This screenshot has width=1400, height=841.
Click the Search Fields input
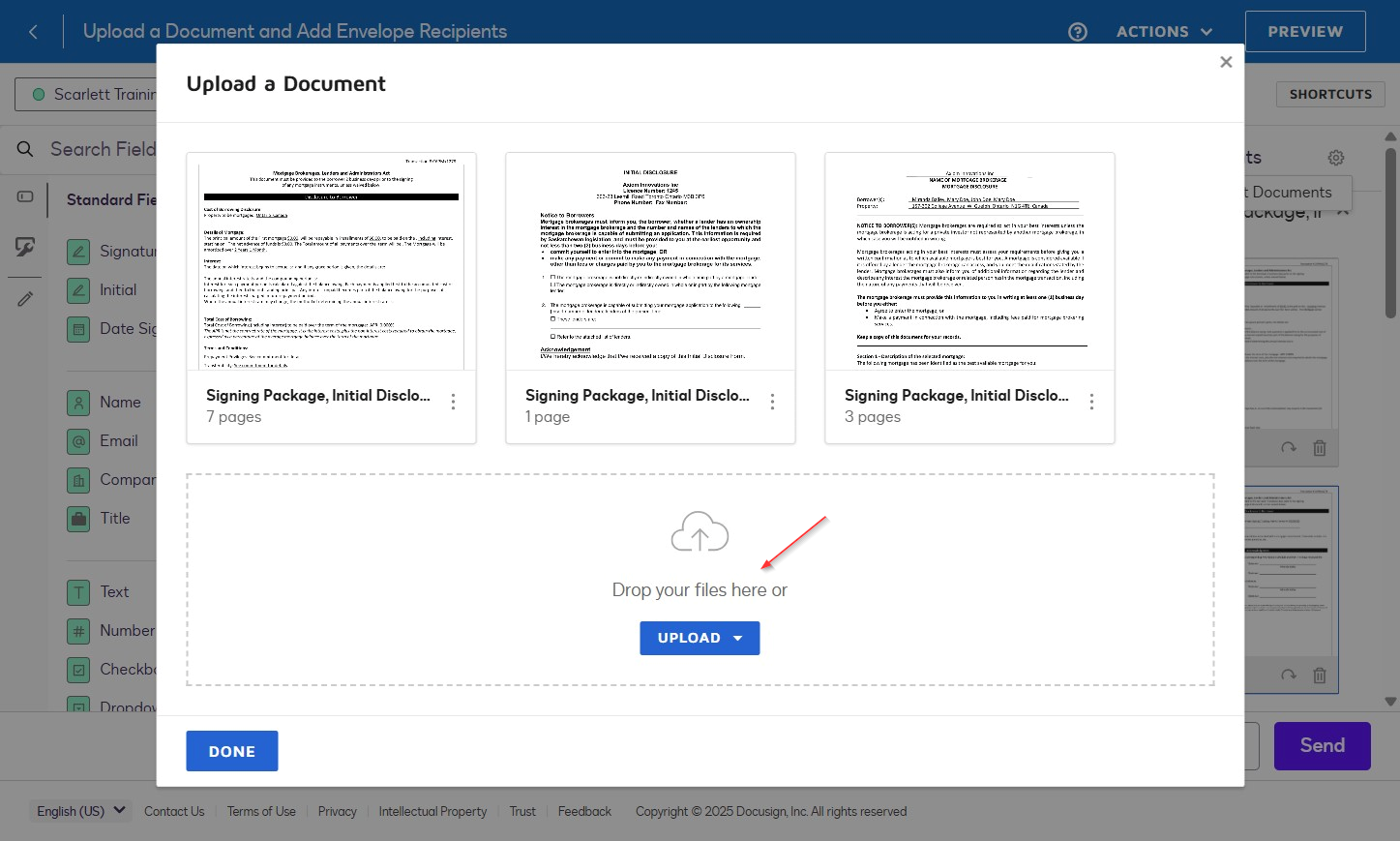click(x=103, y=149)
